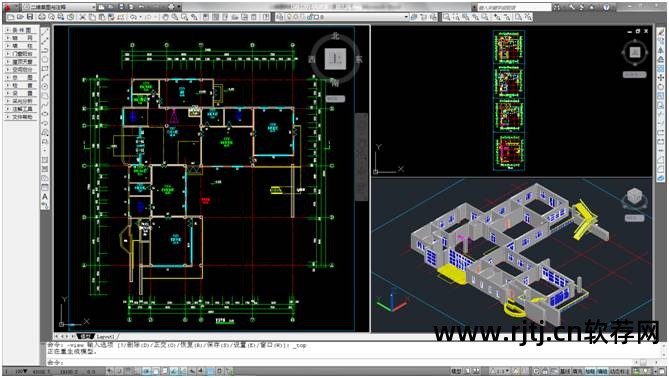Toggle the 加粗 status bar button
The height and width of the screenshot is (378, 669).
click(x=590, y=371)
